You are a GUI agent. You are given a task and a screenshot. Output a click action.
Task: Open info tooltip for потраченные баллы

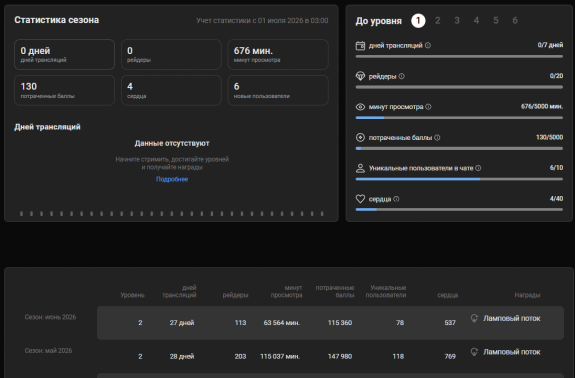pos(437,137)
